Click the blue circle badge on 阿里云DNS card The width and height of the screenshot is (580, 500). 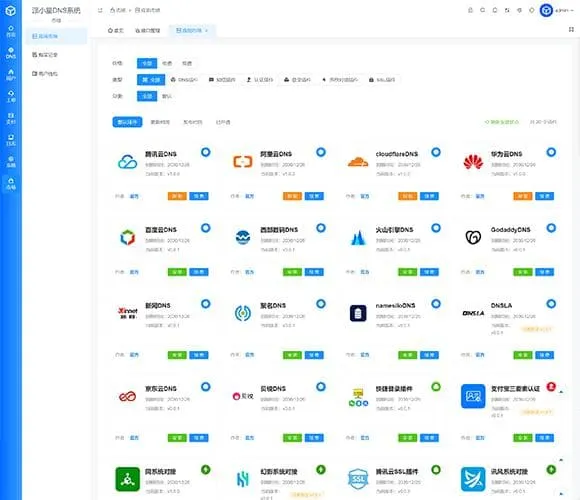click(321, 152)
